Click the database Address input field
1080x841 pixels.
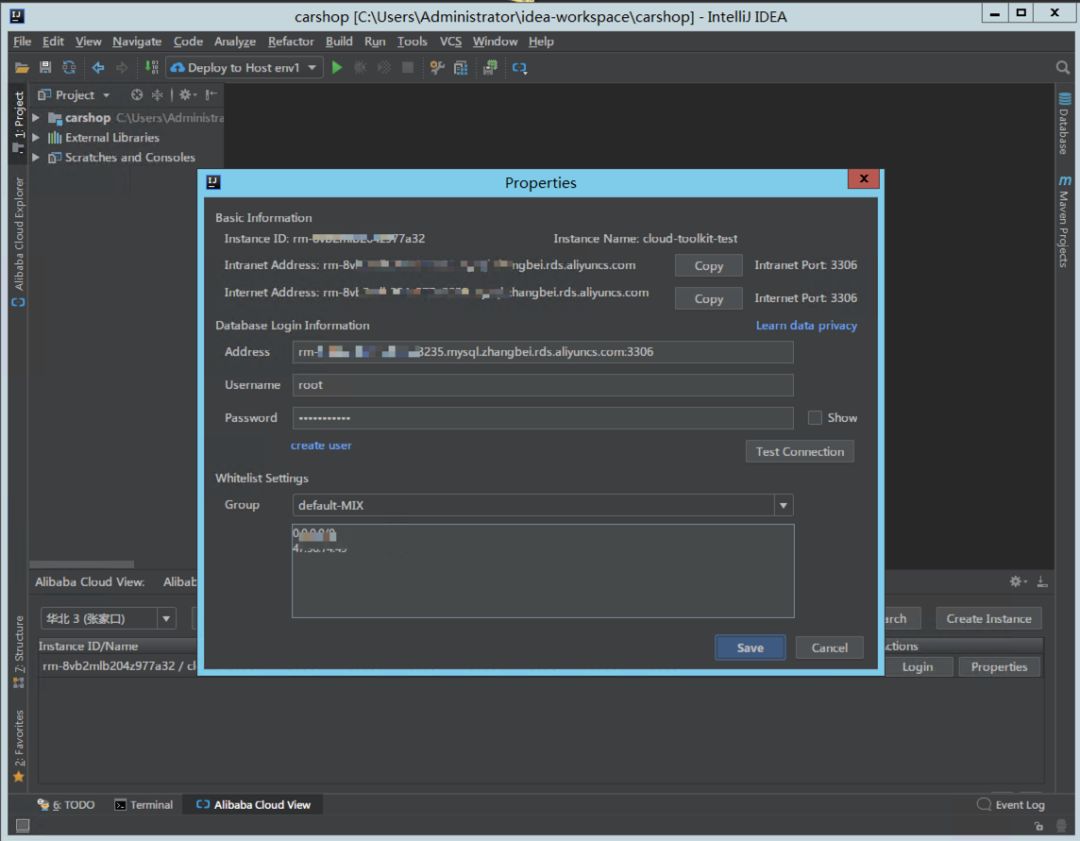click(542, 352)
